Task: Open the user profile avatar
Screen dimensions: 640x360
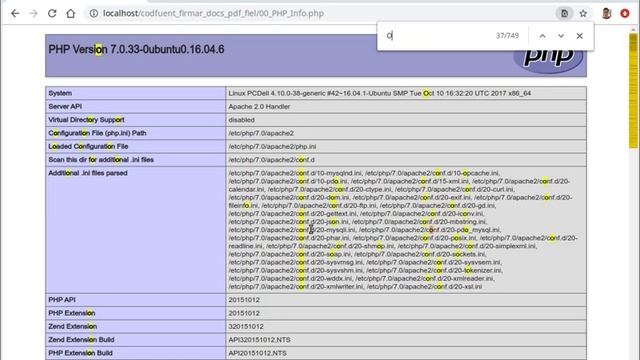Action: (x=607, y=13)
